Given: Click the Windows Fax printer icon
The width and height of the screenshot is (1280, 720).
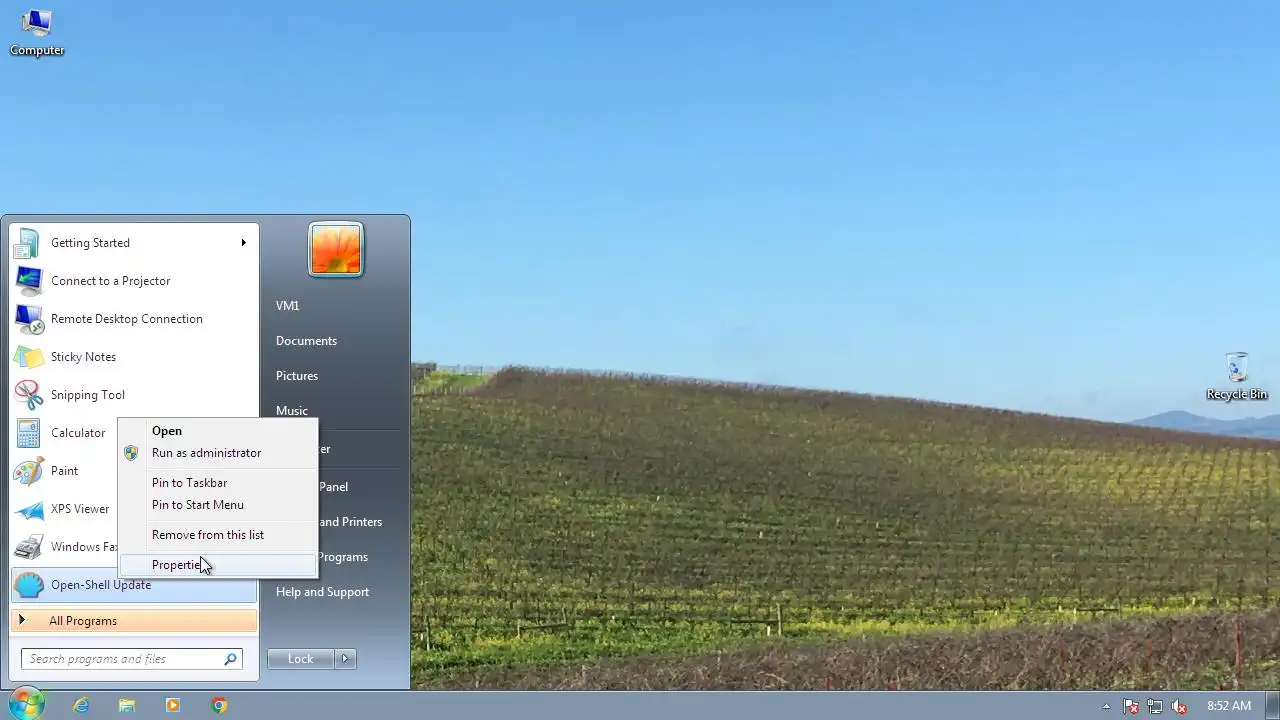Looking at the screenshot, I should (29, 547).
